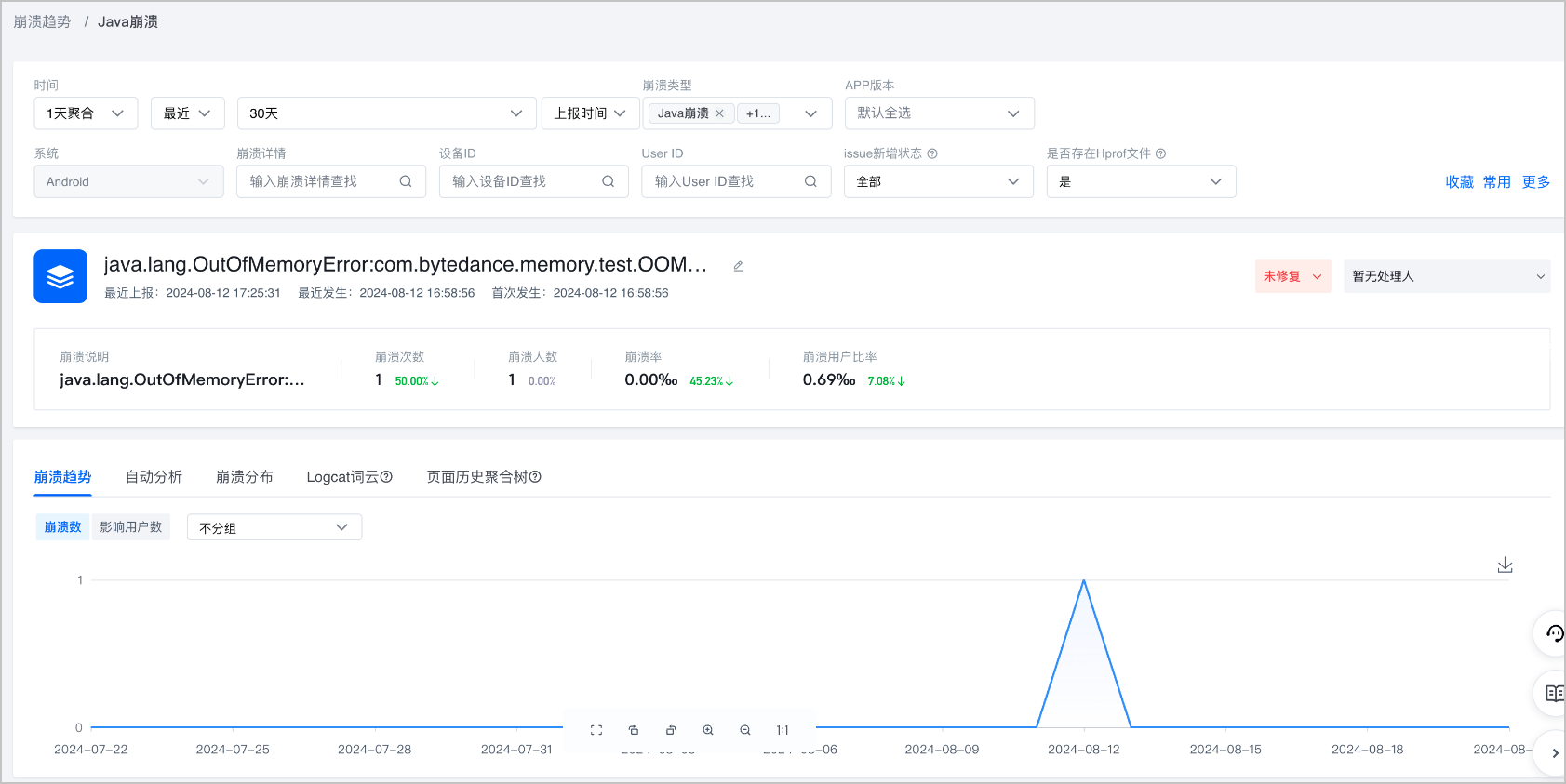The width and height of the screenshot is (1566, 784).
Task: Remove the Java崩溃 tag
Action: (719, 113)
